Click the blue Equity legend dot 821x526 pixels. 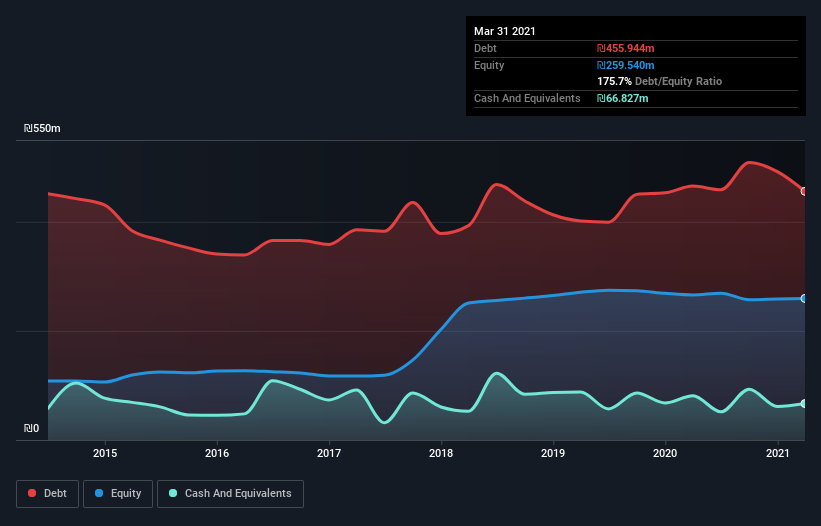99,493
